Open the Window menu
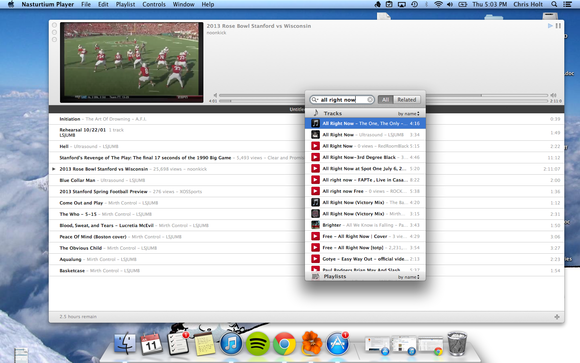This screenshot has height=363, width=580. pyautogui.click(x=183, y=4)
